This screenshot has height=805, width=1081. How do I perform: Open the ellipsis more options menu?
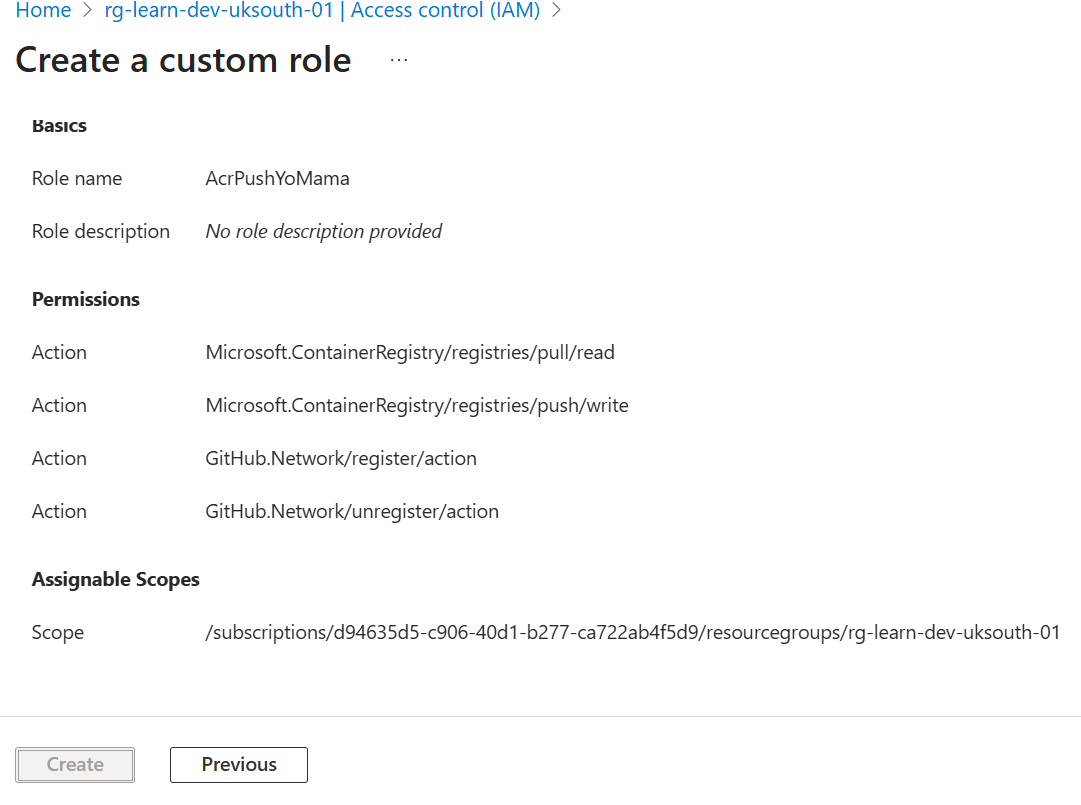tap(399, 60)
